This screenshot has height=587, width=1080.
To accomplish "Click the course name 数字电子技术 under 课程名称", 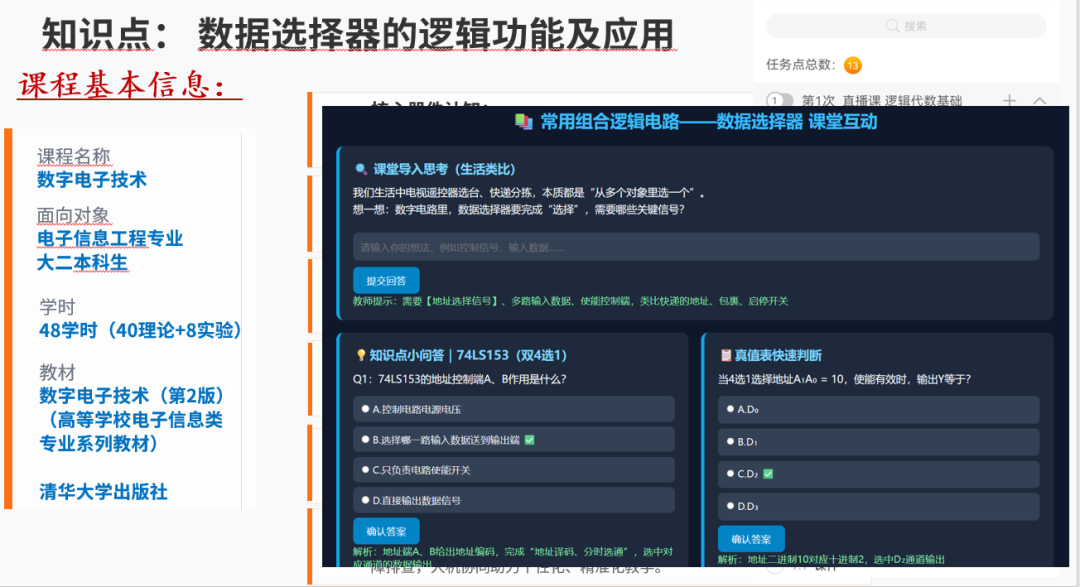I will [92, 180].
